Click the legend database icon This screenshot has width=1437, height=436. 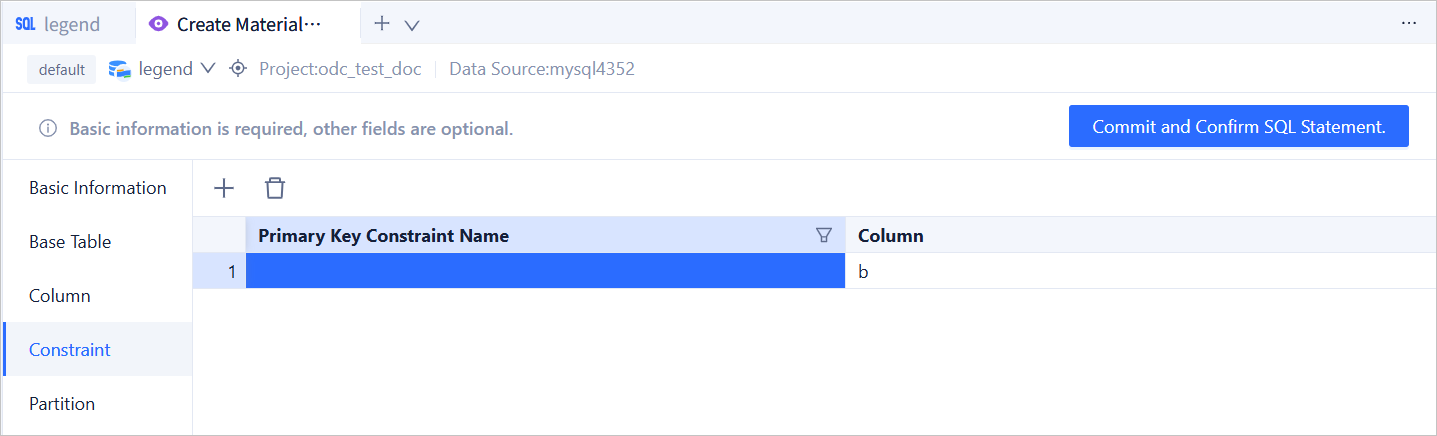120,69
